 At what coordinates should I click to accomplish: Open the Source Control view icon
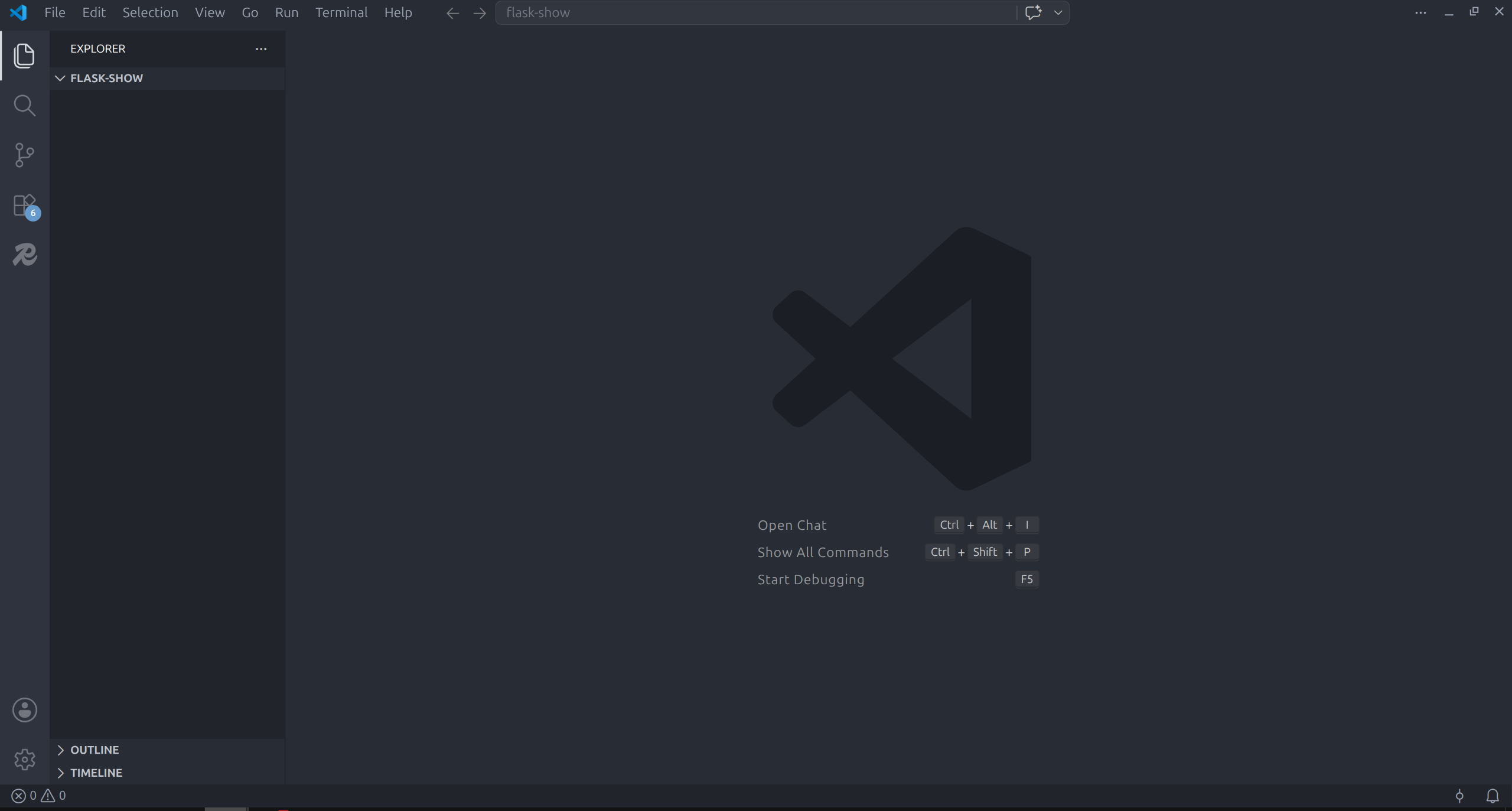[24, 155]
